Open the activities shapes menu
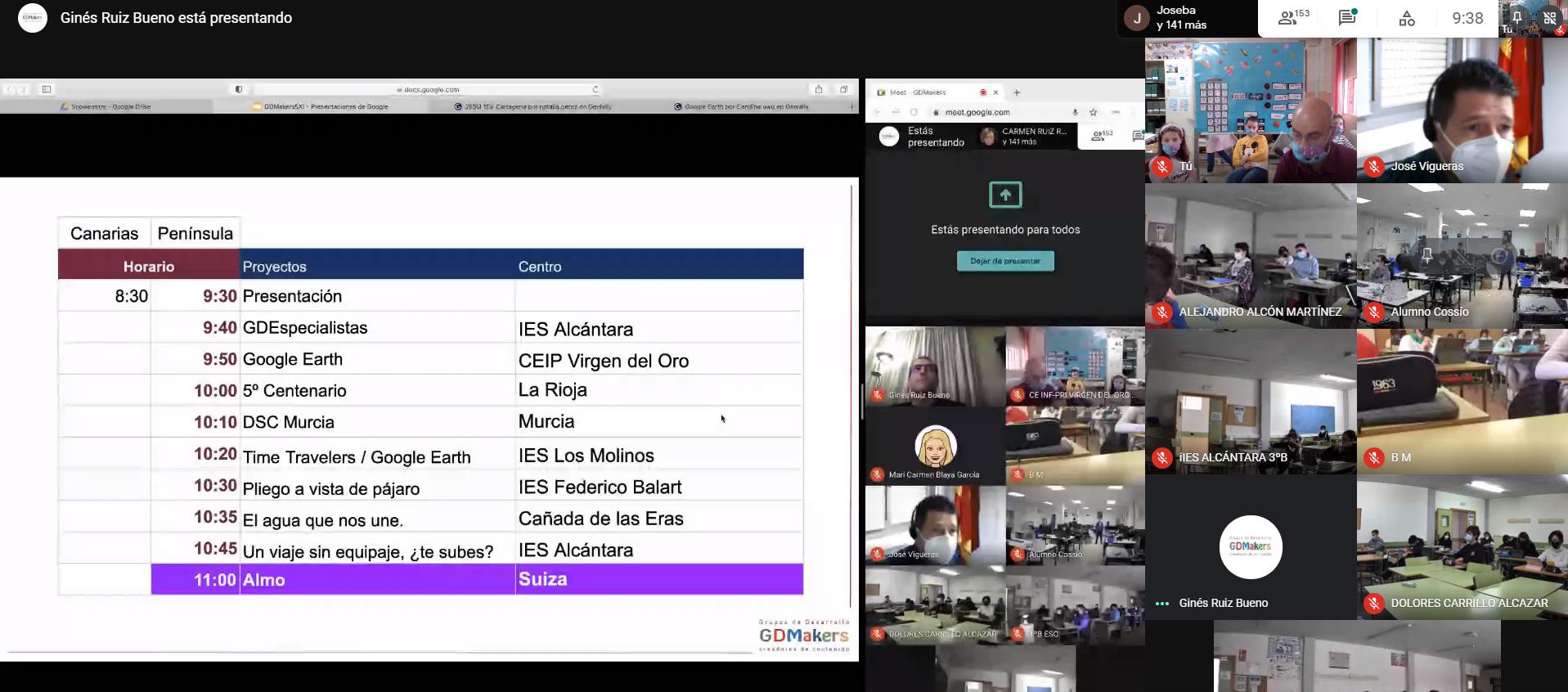 [x=1407, y=18]
